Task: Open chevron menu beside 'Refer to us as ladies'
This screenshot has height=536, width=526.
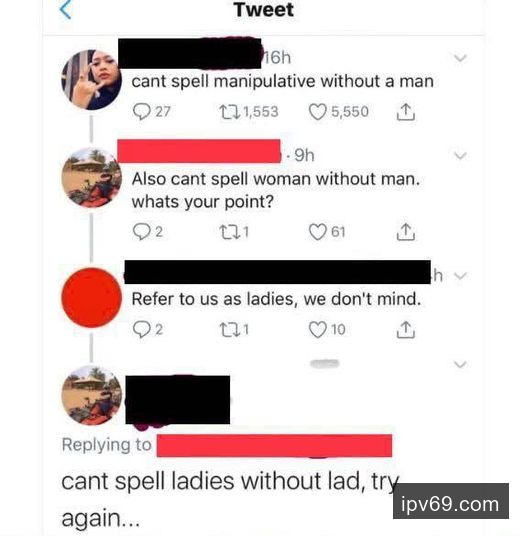Action: (461, 276)
